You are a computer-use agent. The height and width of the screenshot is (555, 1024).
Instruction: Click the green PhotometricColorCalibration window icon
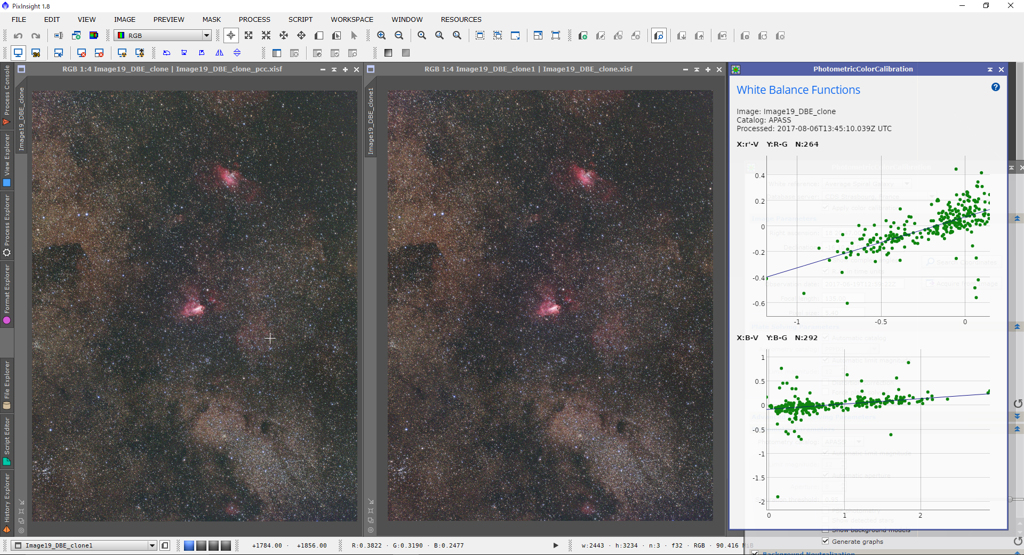point(736,69)
